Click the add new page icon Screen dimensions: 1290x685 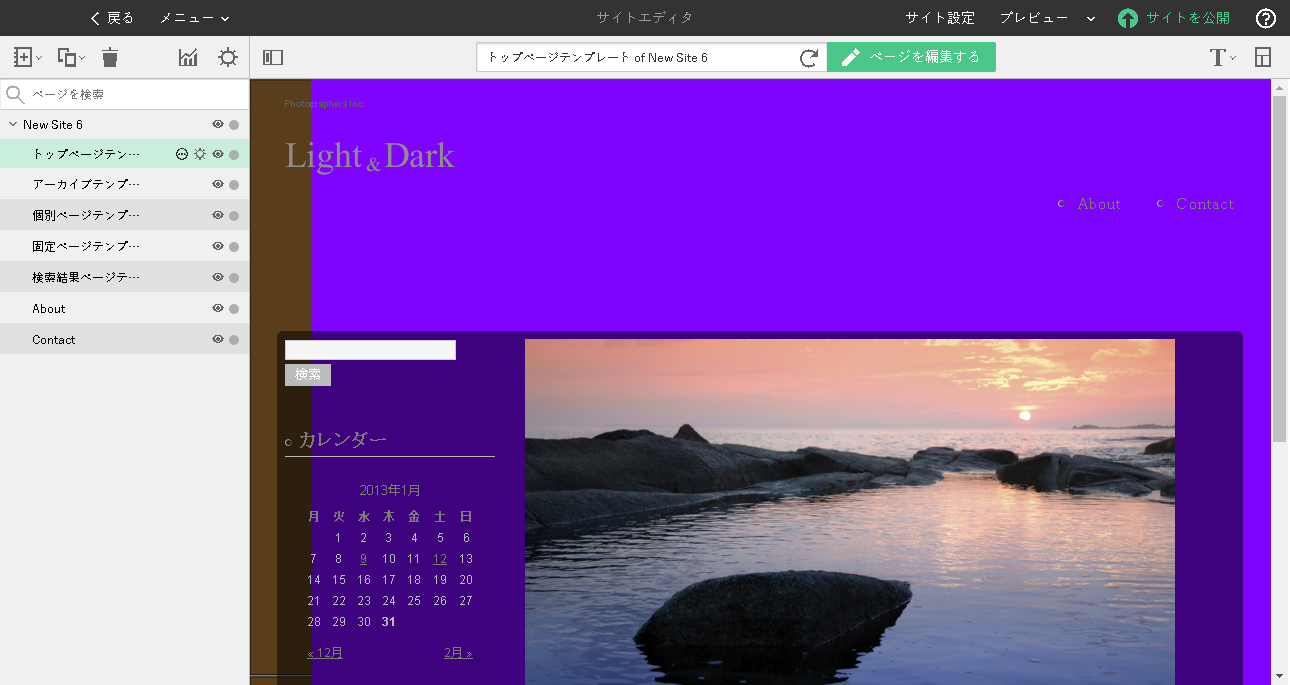click(27, 57)
